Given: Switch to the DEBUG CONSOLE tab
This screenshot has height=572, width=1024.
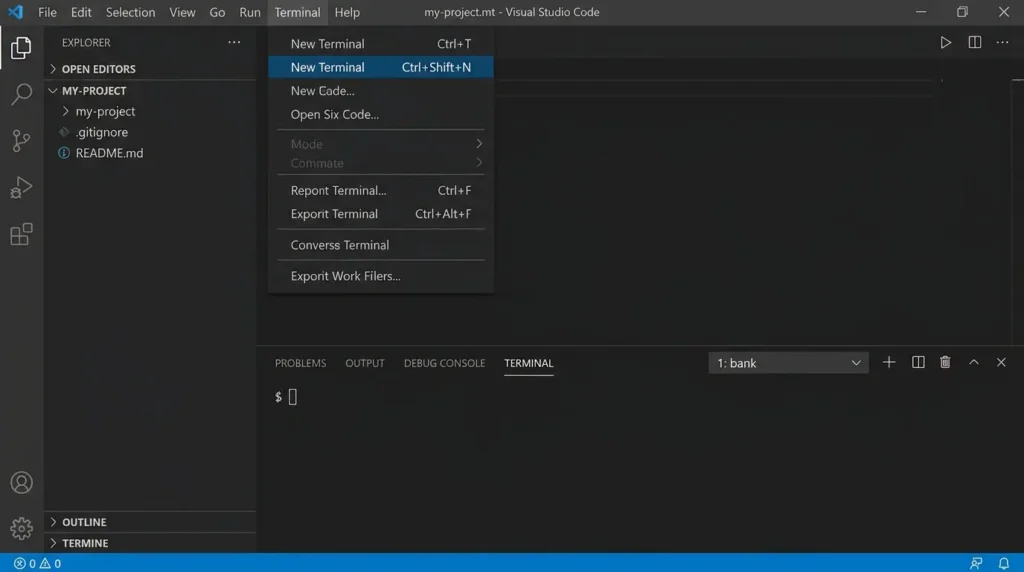Looking at the screenshot, I should [x=444, y=363].
